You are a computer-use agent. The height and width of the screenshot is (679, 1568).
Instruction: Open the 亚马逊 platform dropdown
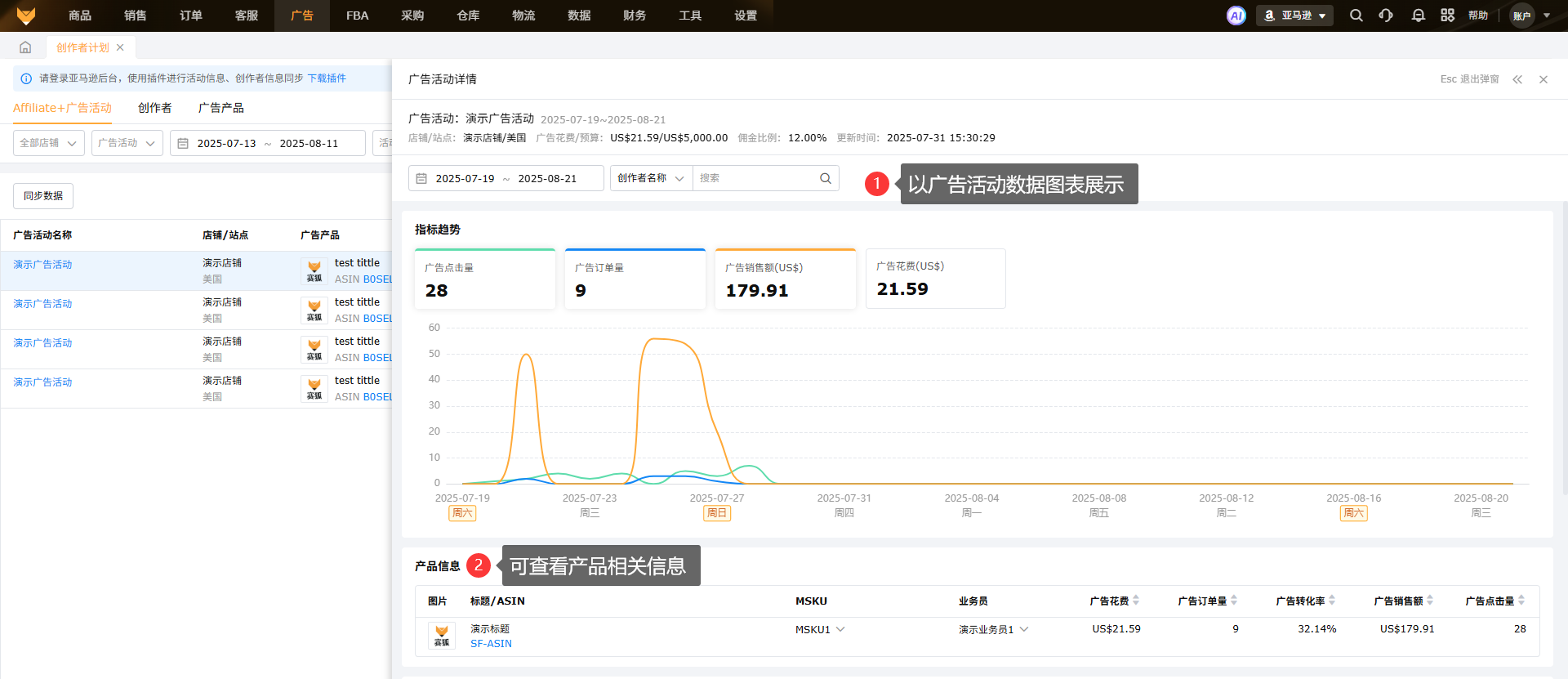[1294, 16]
